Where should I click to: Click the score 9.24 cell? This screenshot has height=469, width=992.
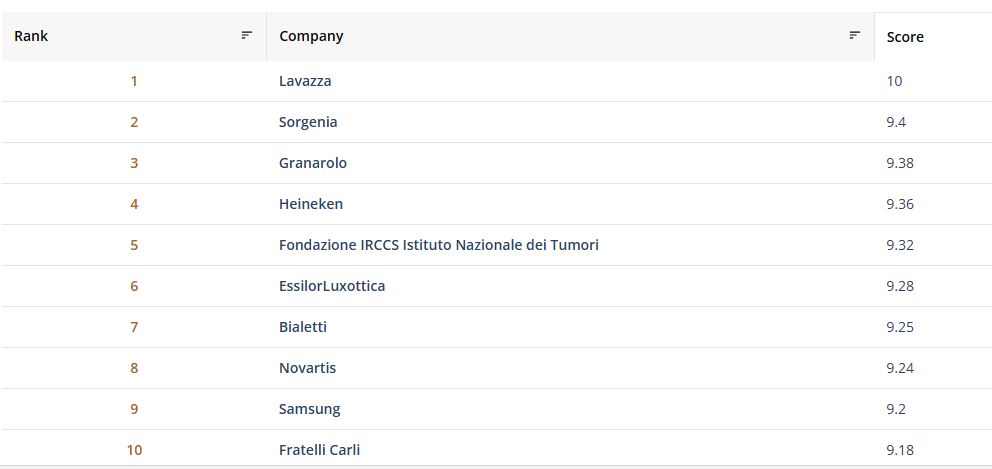(900, 368)
